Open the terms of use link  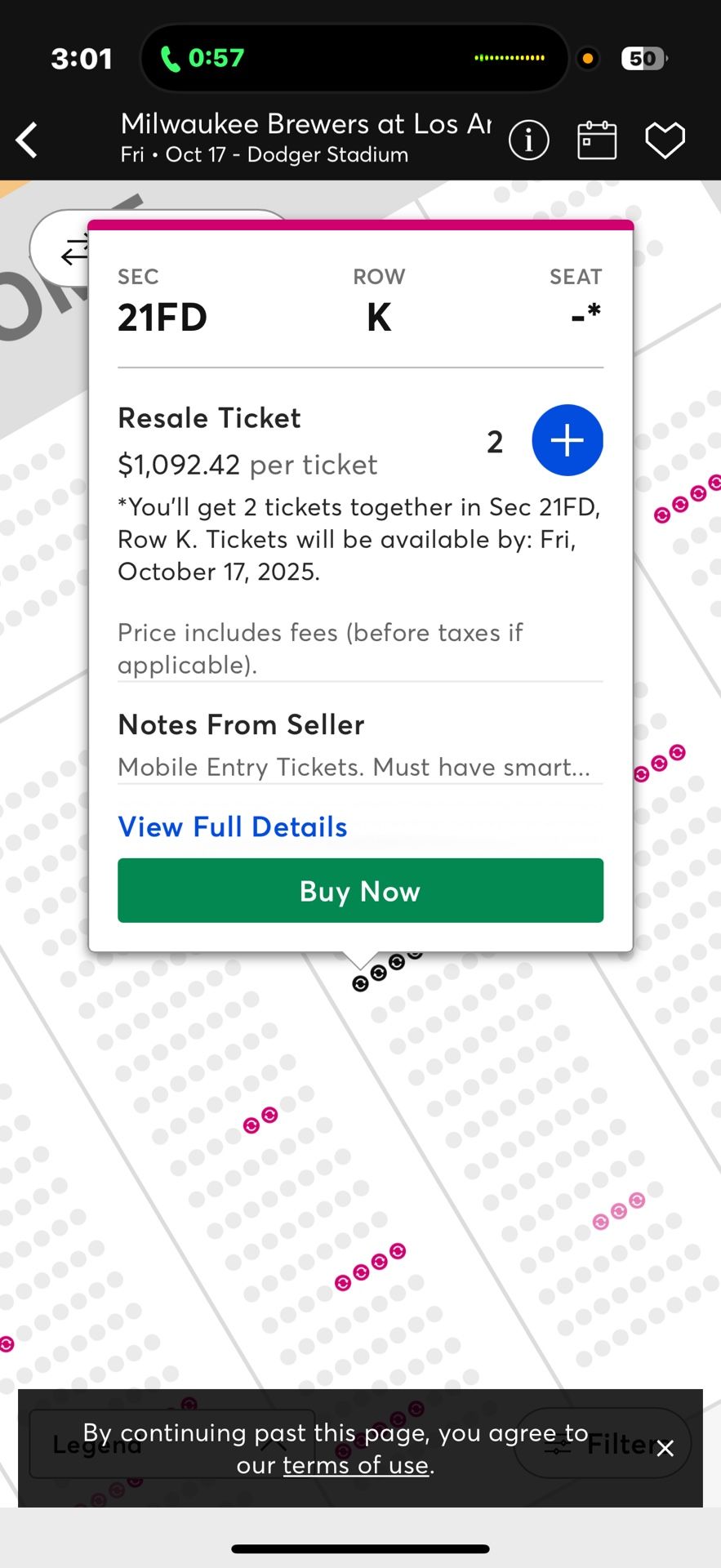[355, 1465]
